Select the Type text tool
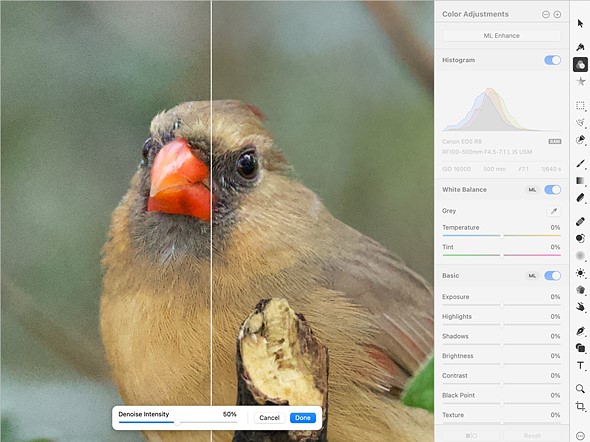 click(580, 366)
